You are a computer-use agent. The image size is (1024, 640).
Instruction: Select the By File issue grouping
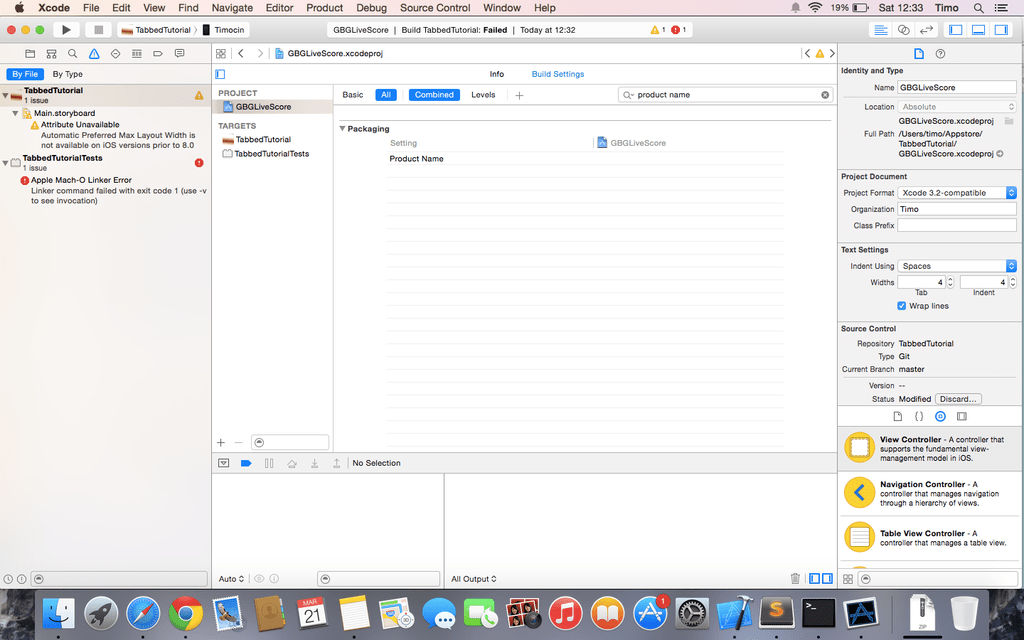coord(25,74)
